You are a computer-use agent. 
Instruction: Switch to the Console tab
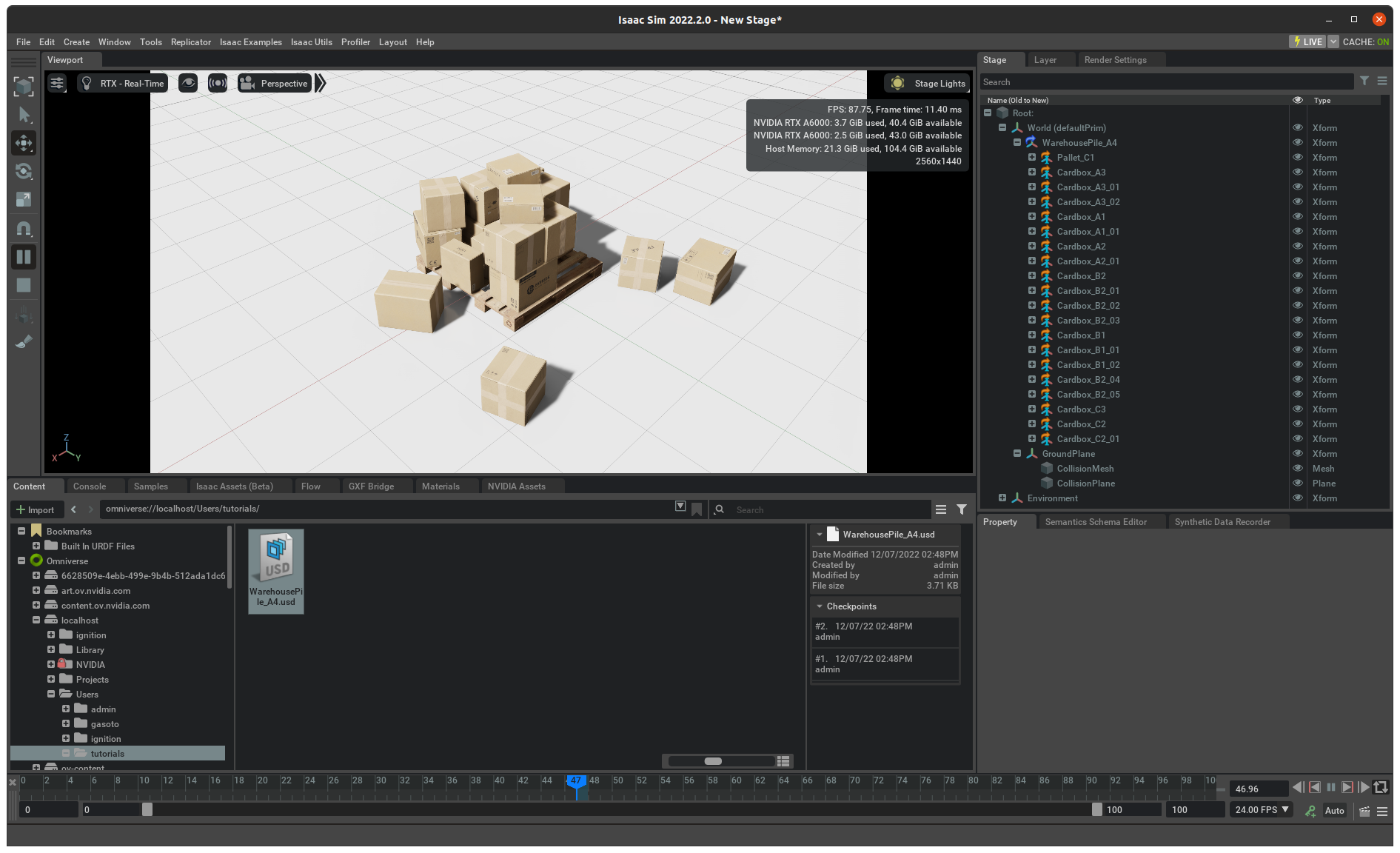coord(90,486)
